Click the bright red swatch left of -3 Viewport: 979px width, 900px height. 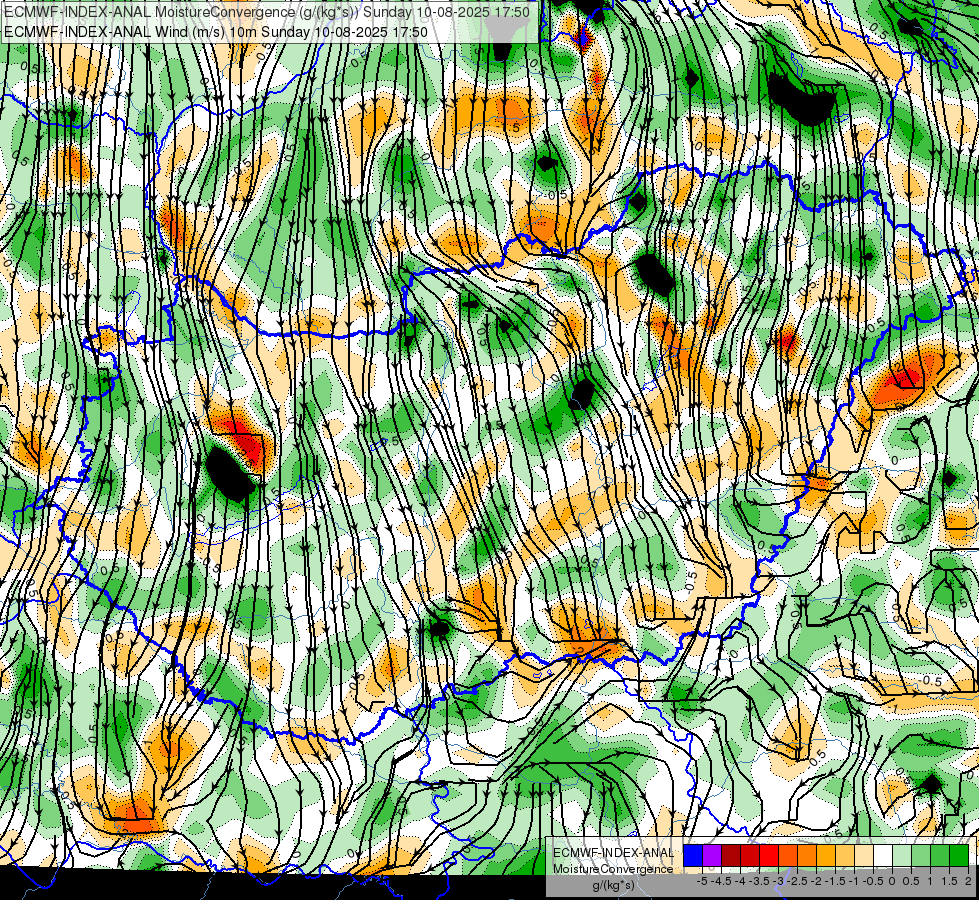769,856
